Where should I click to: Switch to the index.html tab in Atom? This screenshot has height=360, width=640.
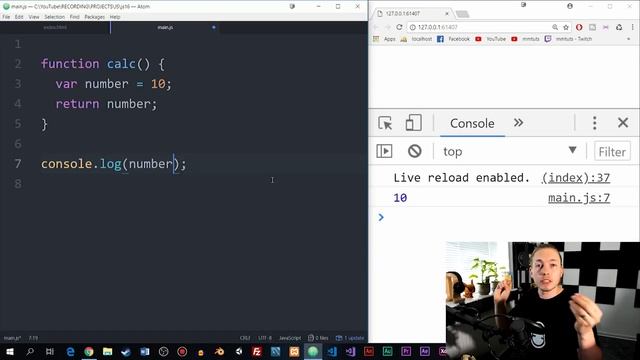point(55,27)
